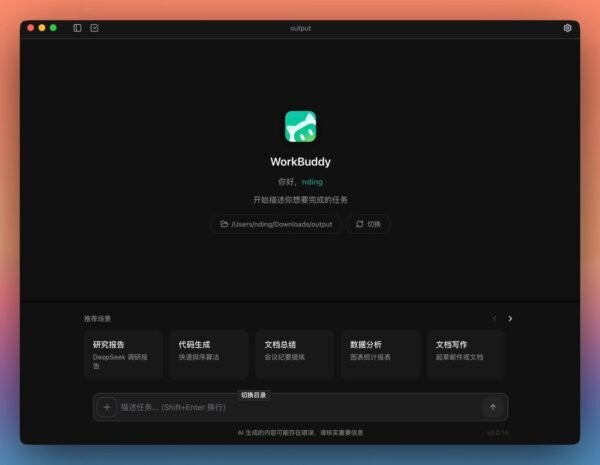The height and width of the screenshot is (465, 600).
Task: Select the 代码生成 scenario card
Action: tap(209, 354)
